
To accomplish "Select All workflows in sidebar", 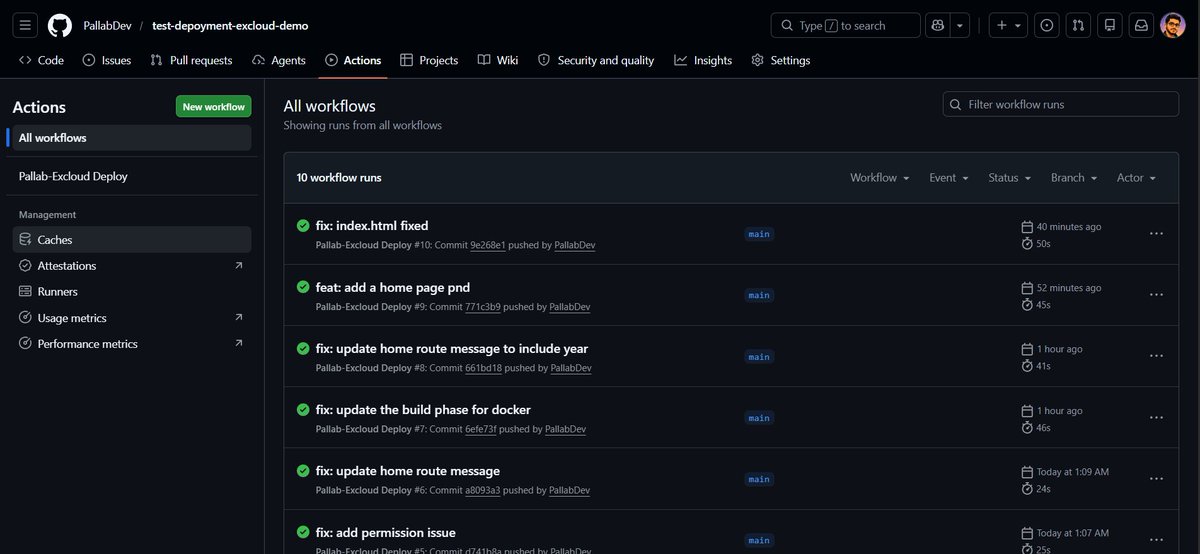I will pyautogui.click(x=131, y=138).
